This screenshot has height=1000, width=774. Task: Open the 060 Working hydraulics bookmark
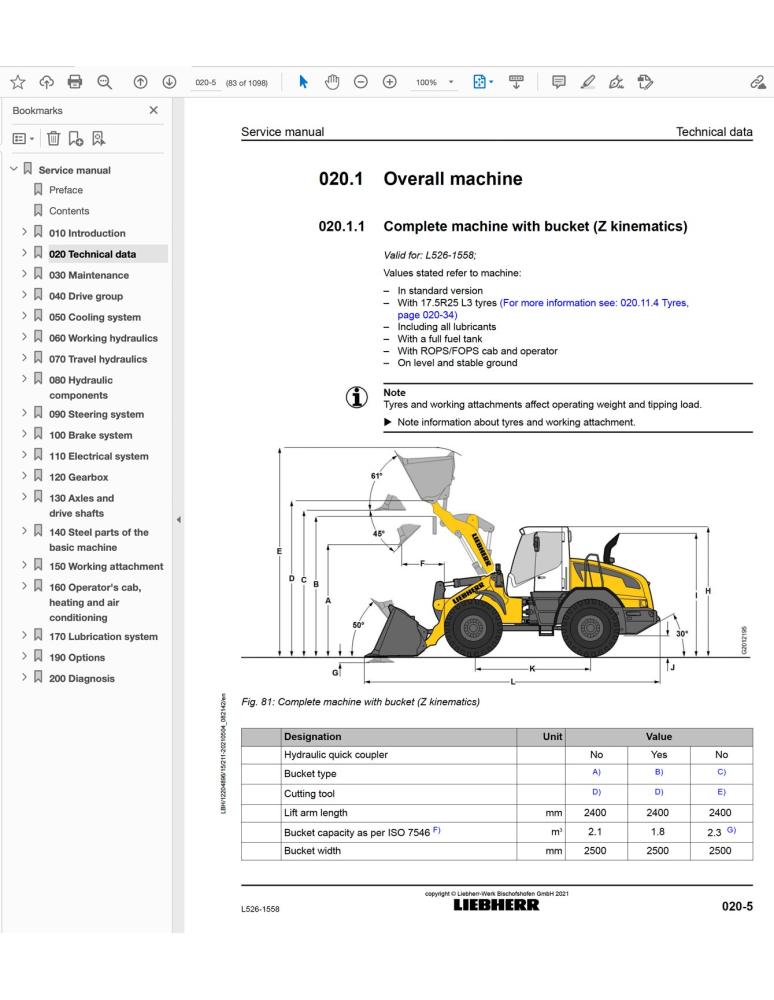coord(103,338)
